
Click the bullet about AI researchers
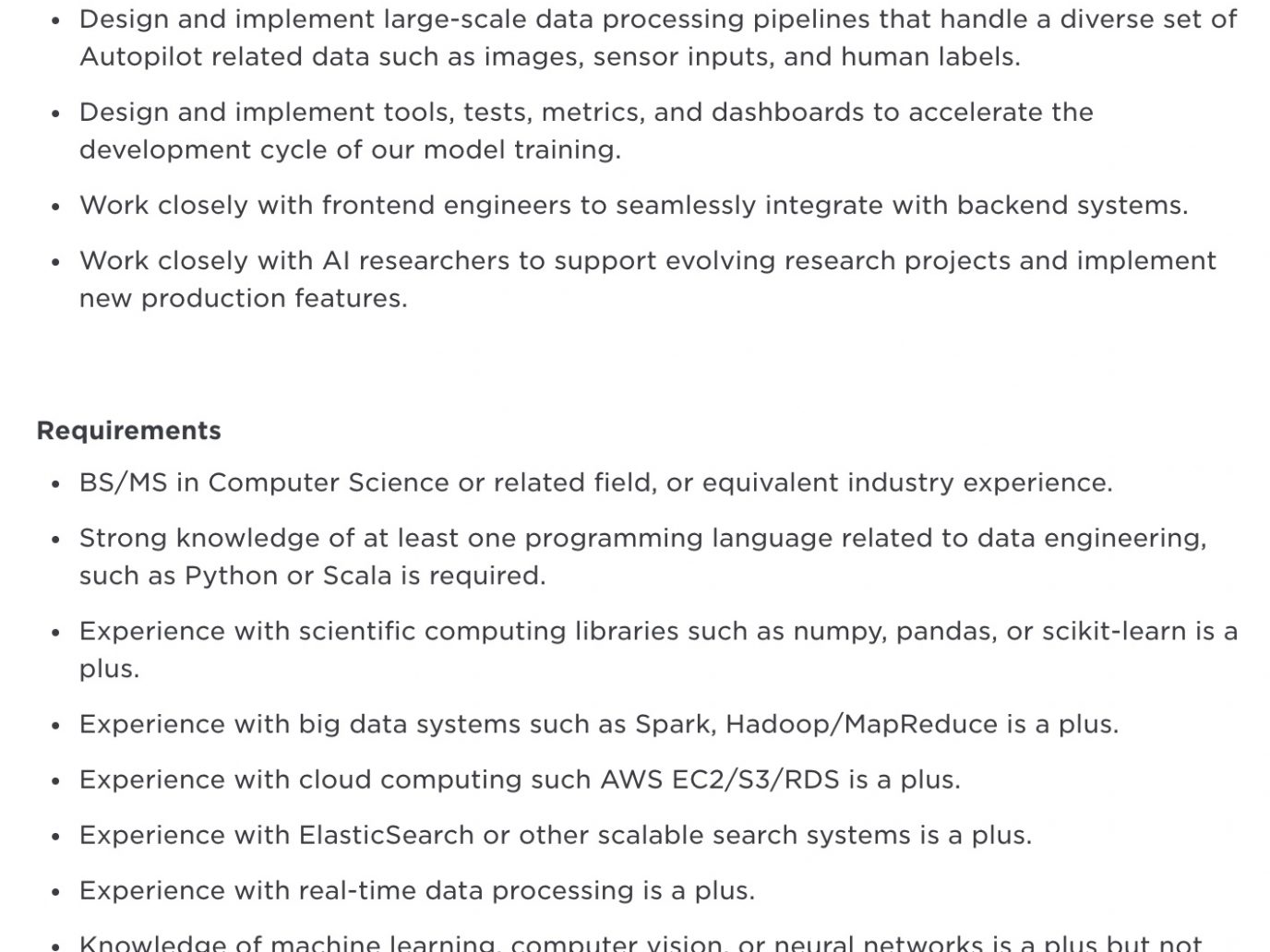(648, 280)
